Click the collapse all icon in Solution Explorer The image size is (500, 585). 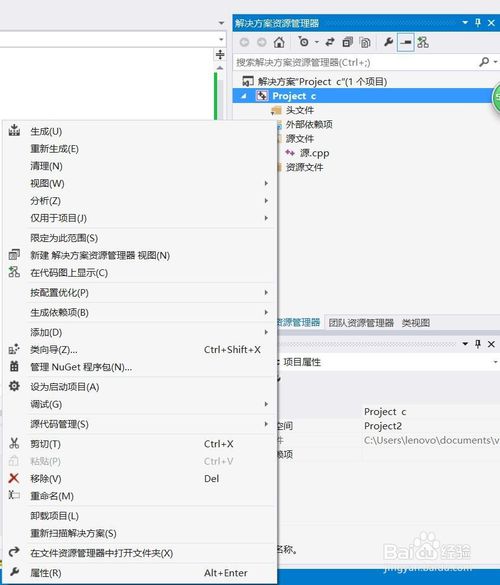tap(347, 42)
